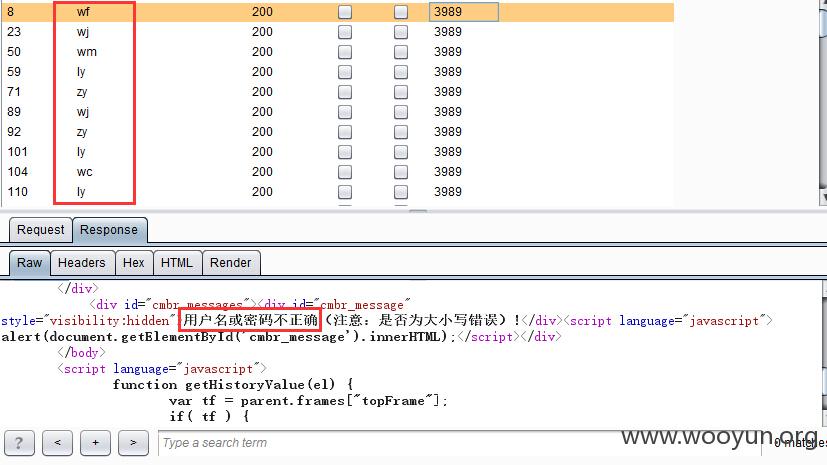
Task: Select the Raw view tab
Action: click(x=30, y=263)
